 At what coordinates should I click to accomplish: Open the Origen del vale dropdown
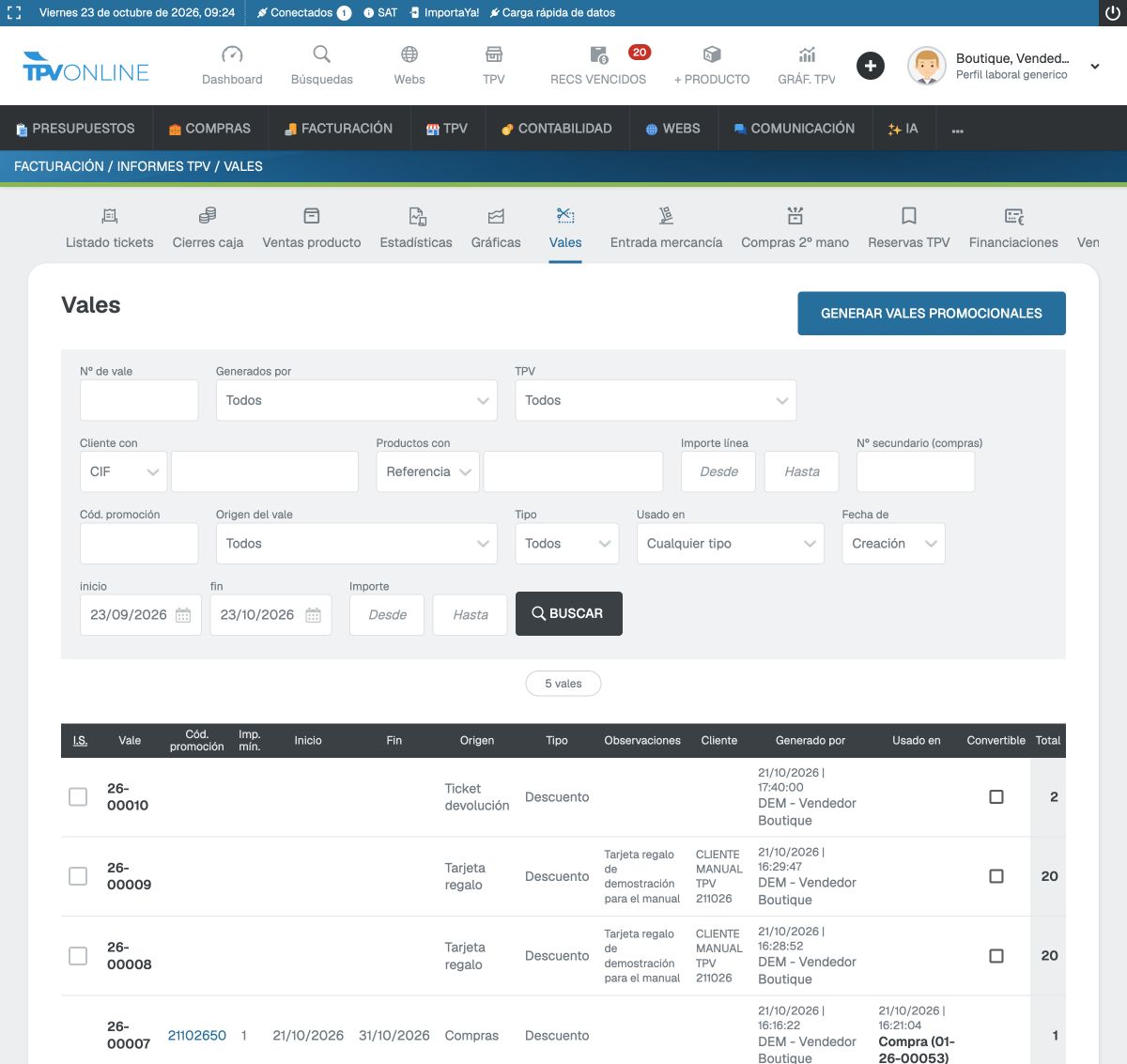[357, 544]
